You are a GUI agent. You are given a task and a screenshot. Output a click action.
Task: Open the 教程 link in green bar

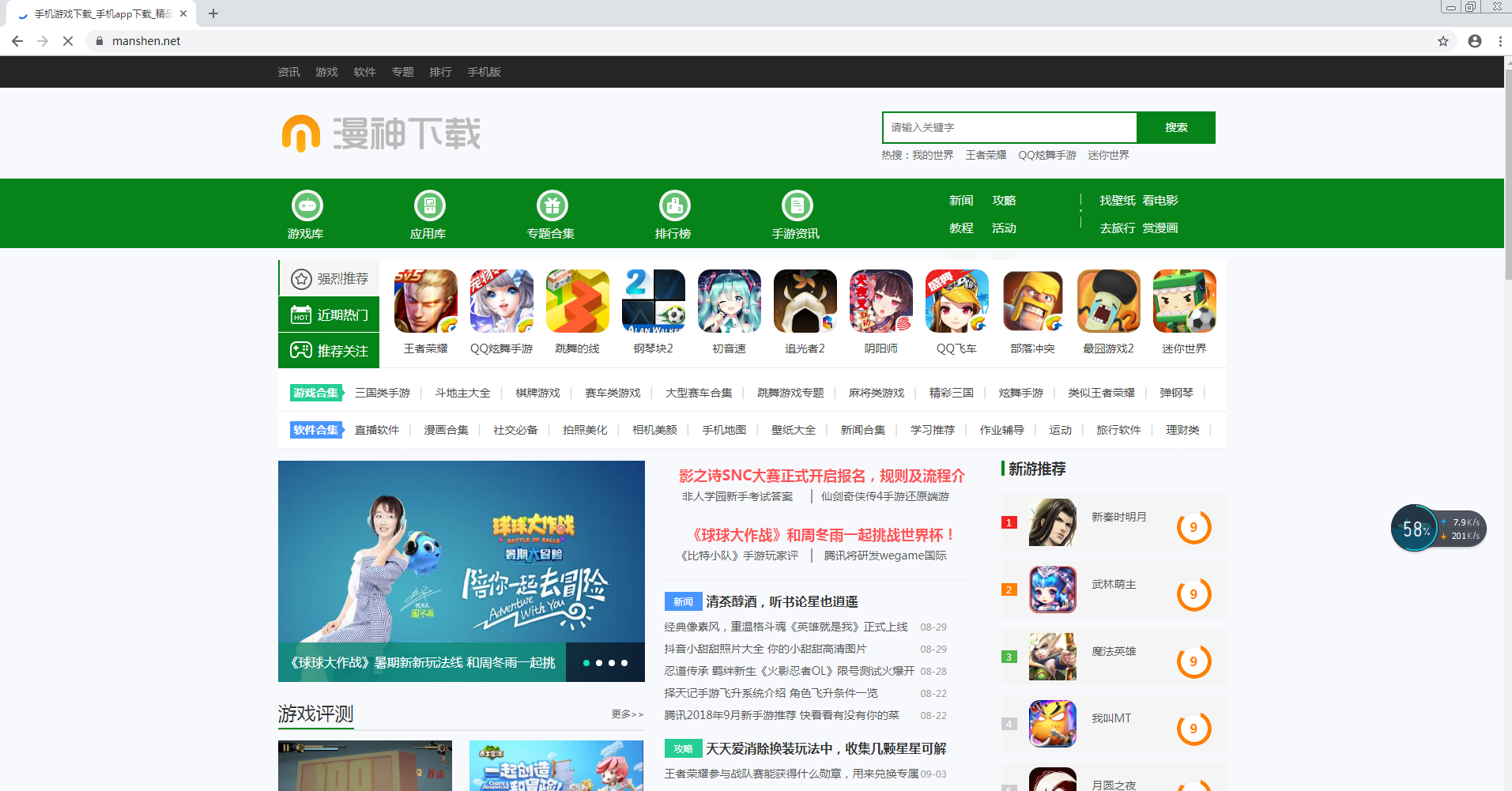point(961,228)
